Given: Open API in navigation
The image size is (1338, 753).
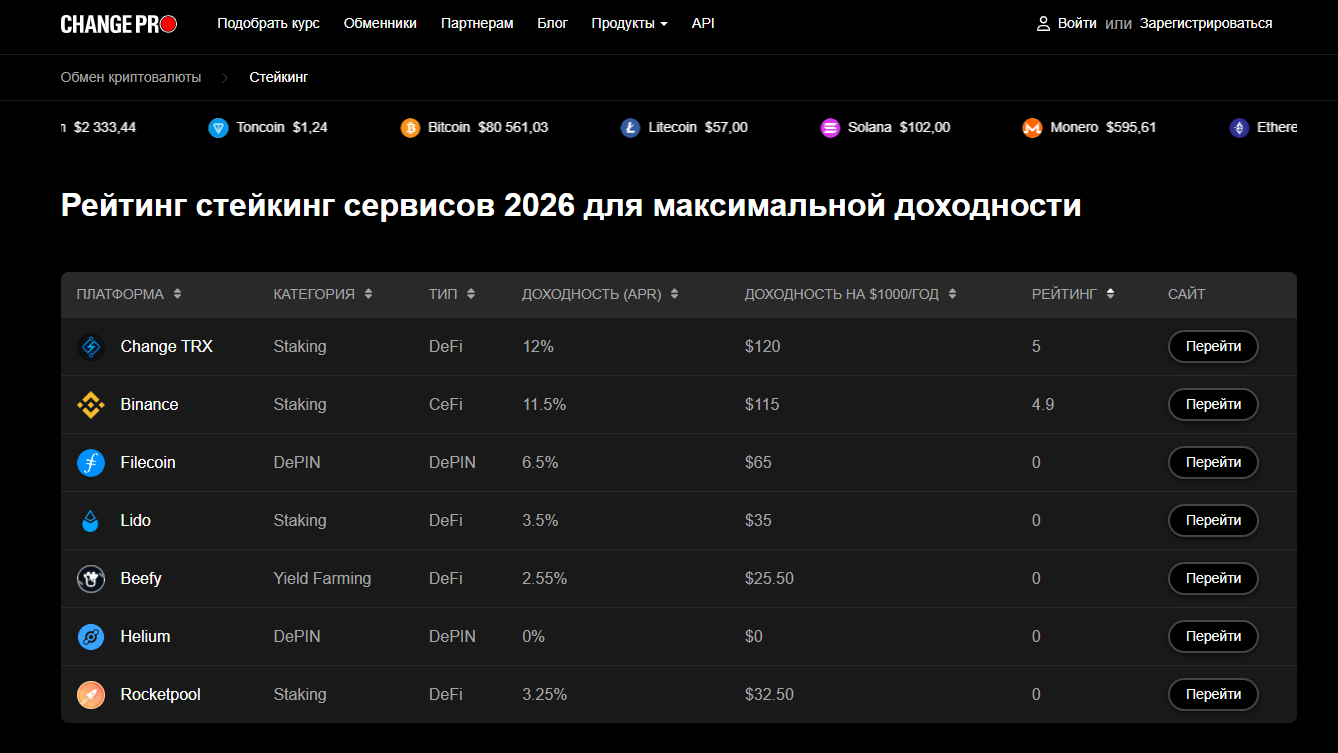Looking at the screenshot, I should pos(703,23).
